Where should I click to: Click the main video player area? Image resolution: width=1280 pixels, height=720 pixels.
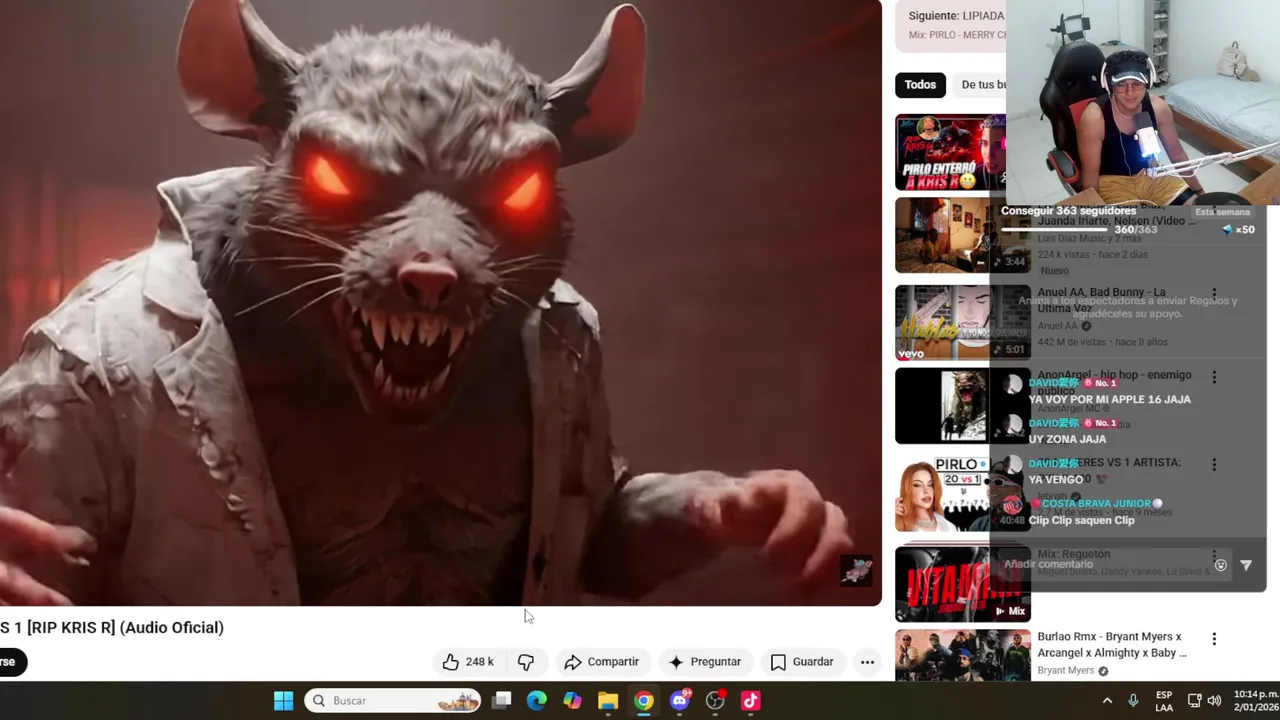[x=440, y=302]
